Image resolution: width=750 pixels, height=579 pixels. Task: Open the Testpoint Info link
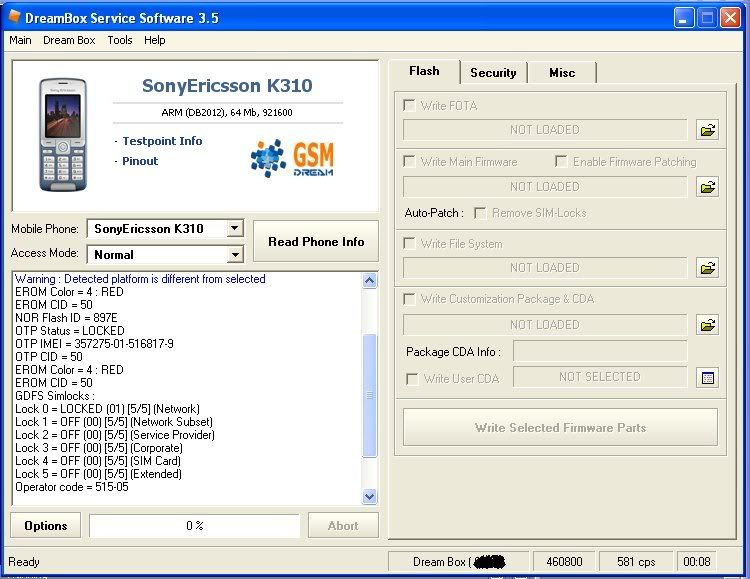click(162, 141)
